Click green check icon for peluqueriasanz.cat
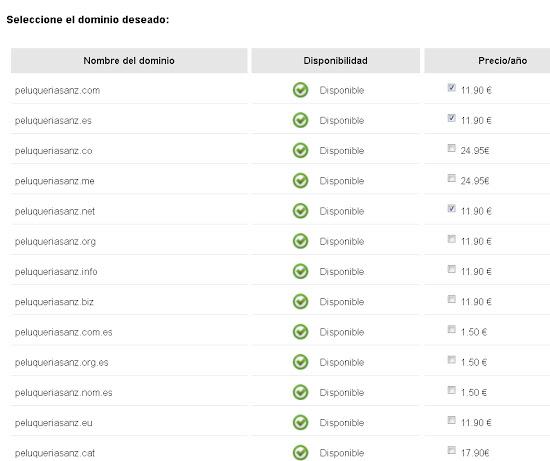 (x=300, y=453)
